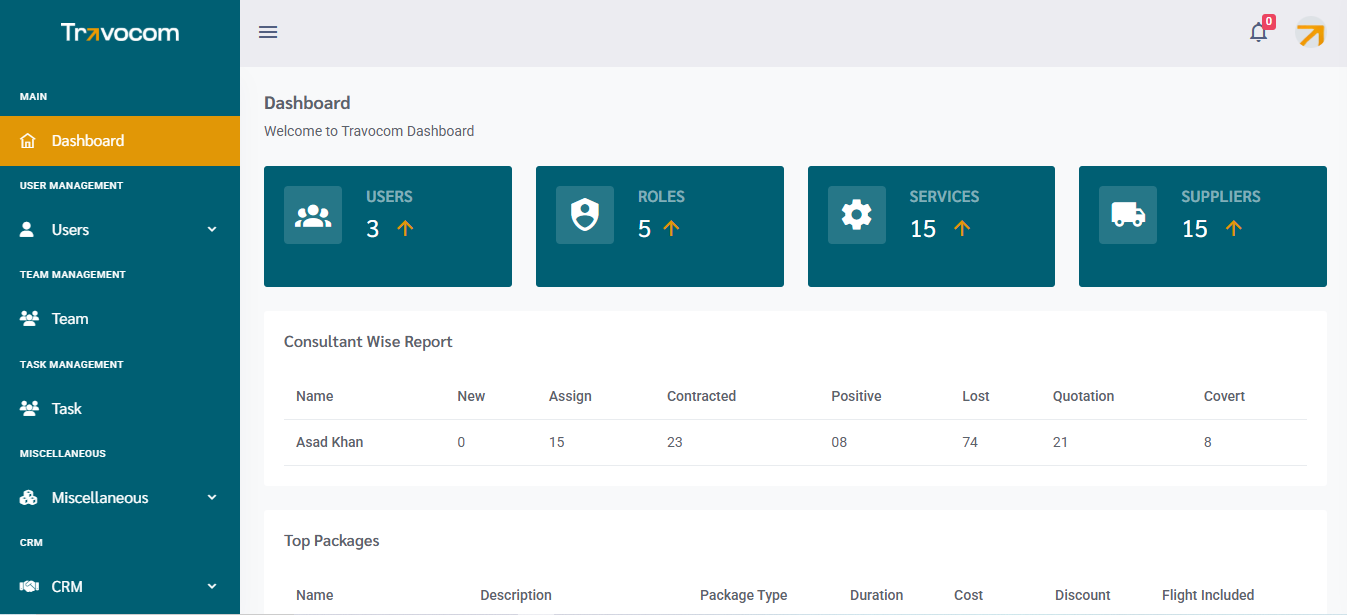Click the notification badge showing 0
The width and height of the screenshot is (1347, 615).
click(x=1268, y=19)
